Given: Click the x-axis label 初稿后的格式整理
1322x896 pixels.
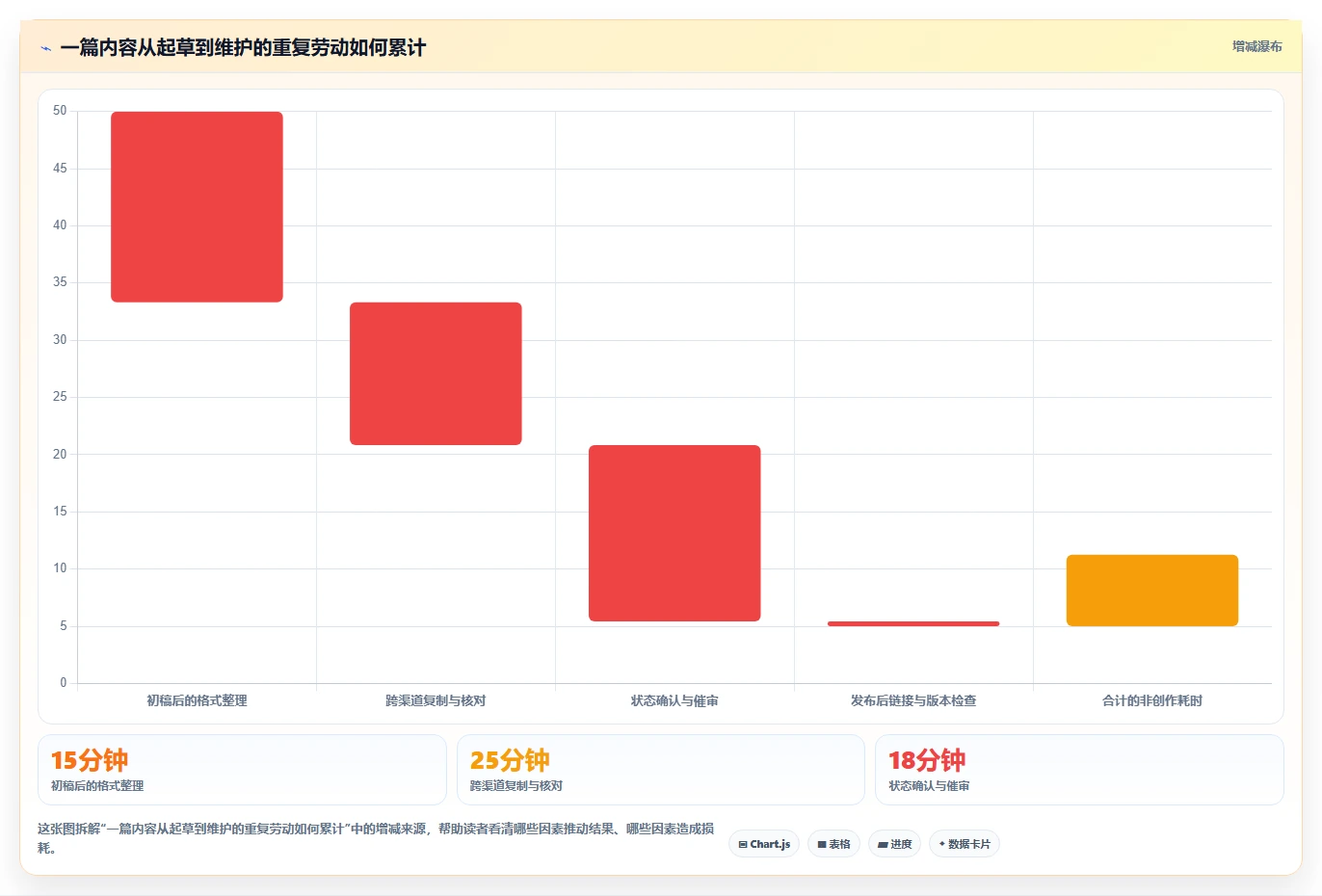Looking at the screenshot, I should pyautogui.click(x=197, y=700).
